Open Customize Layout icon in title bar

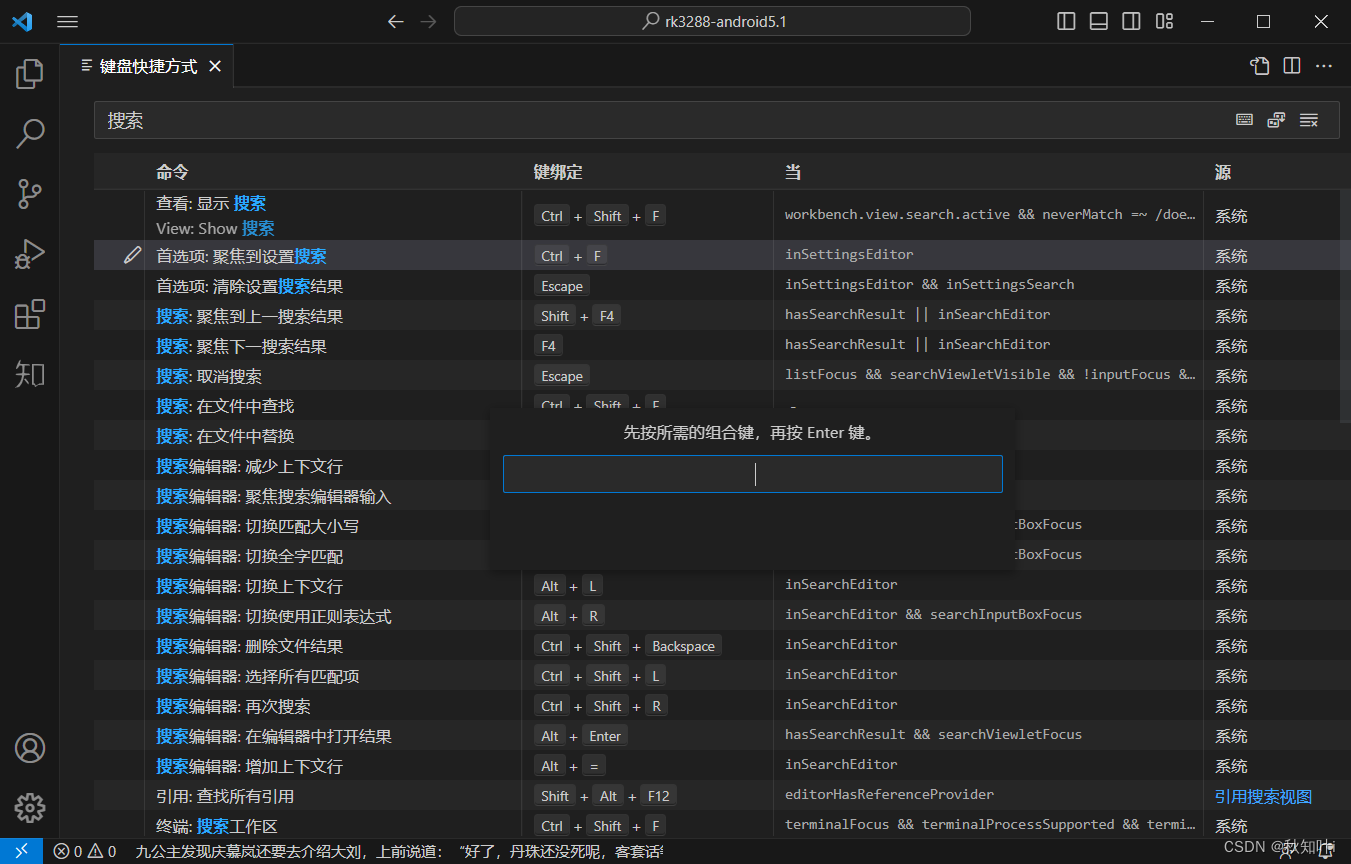(1164, 21)
